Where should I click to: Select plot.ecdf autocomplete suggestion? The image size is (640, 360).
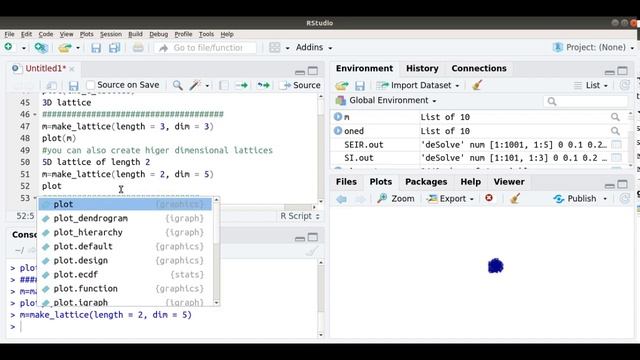point(125,275)
